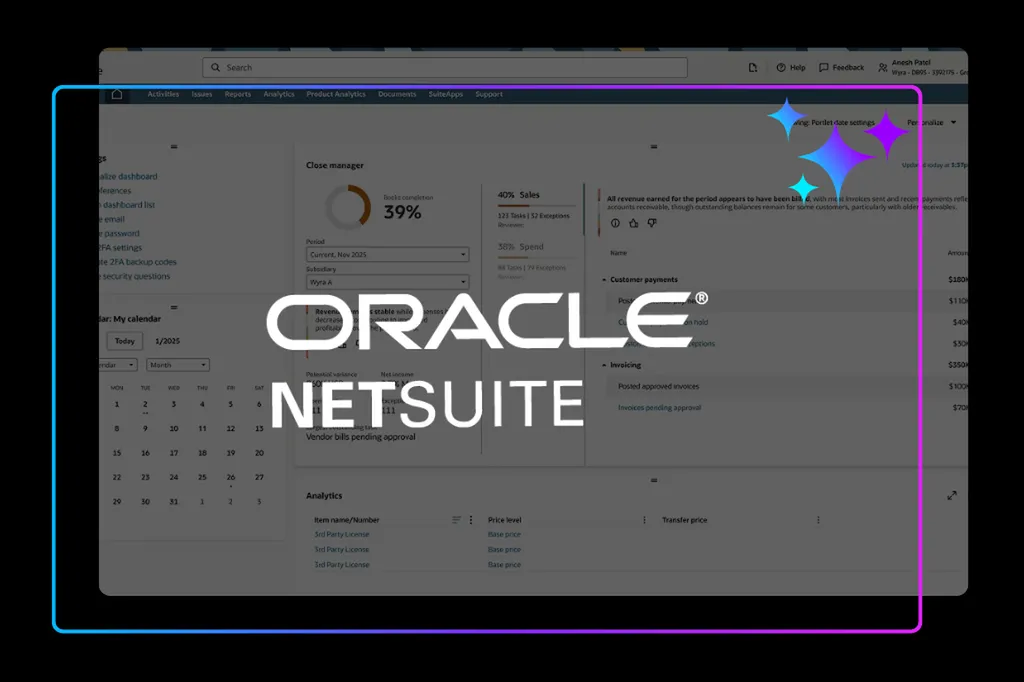Open the dashboard list link in settings
The width and height of the screenshot is (1024, 682).
[127, 204]
